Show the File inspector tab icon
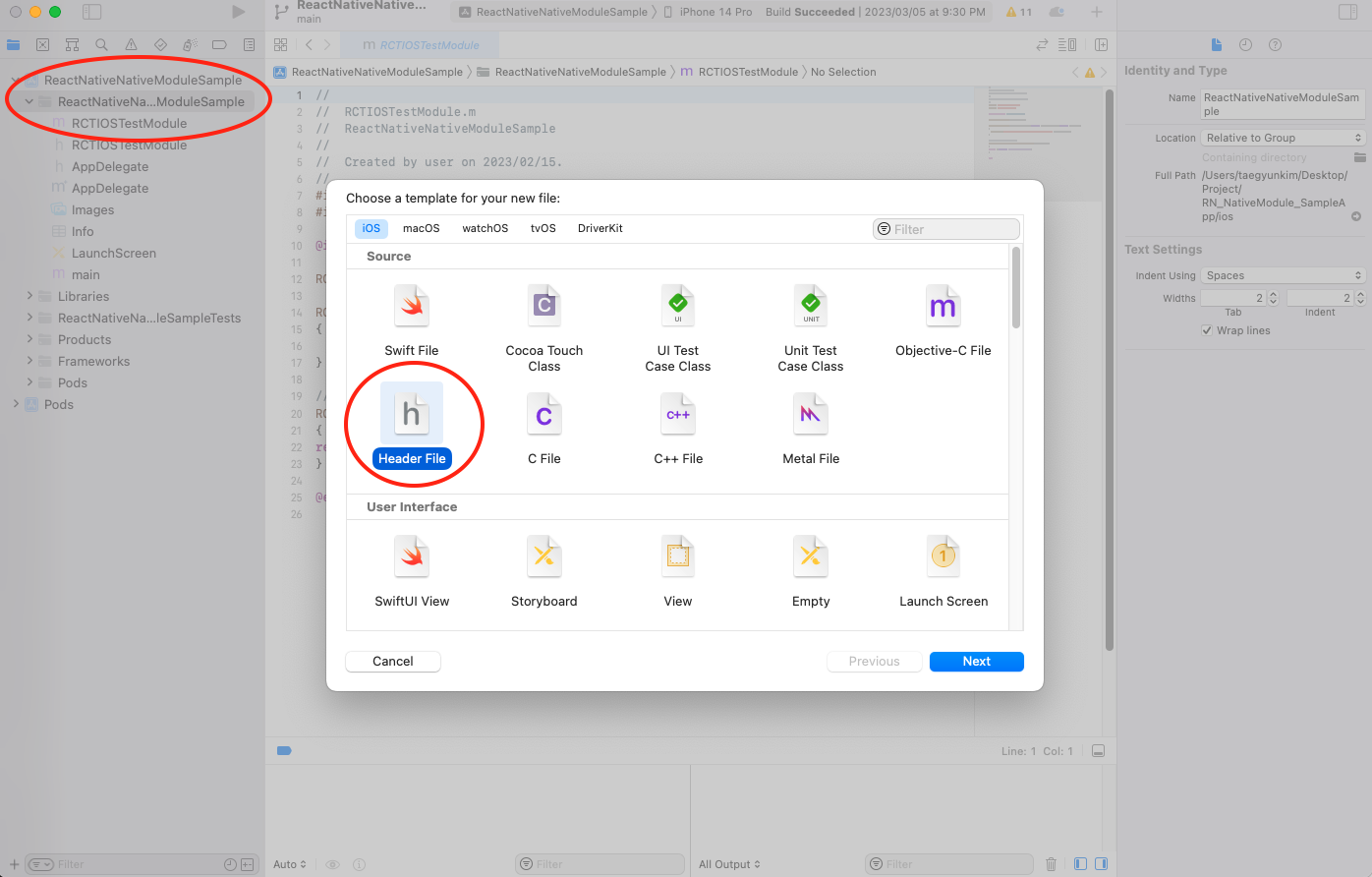Viewport: 1372px width, 877px height. point(1217,44)
